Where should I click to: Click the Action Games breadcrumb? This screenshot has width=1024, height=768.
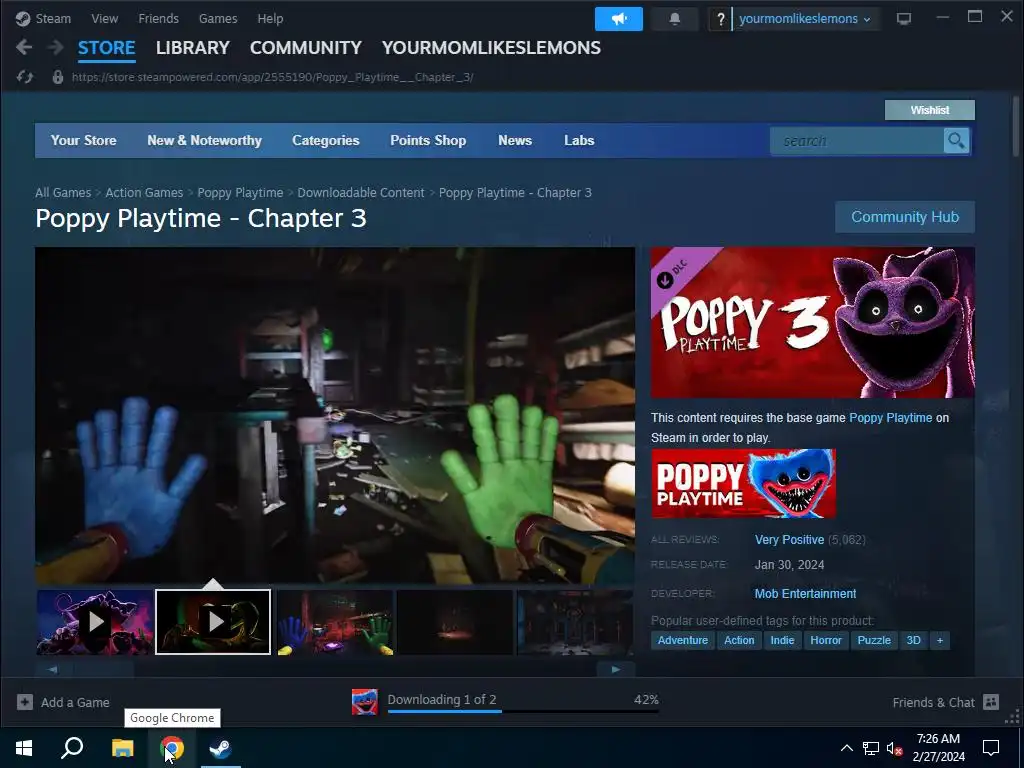pyautogui.click(x=144, y=193)
